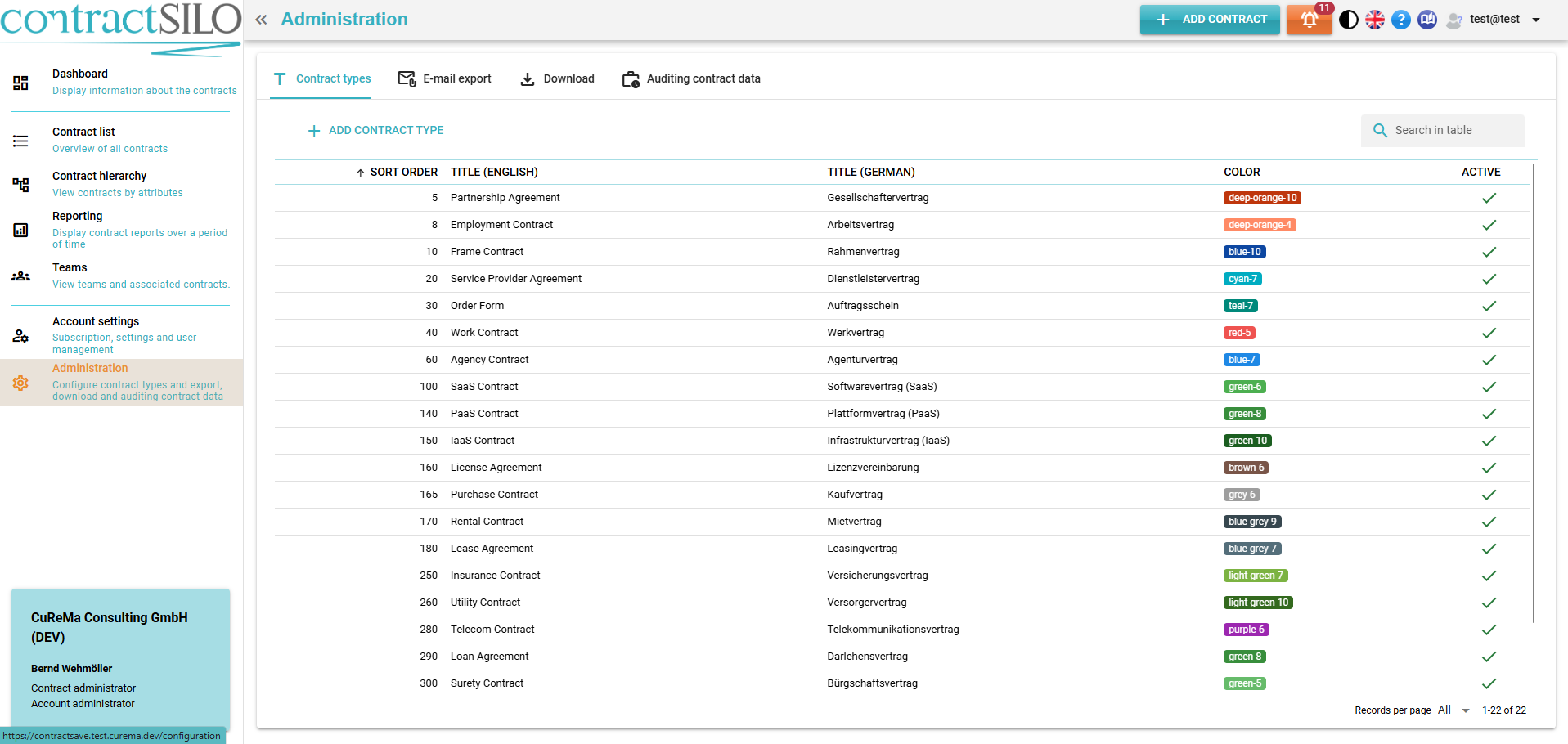The image size is (1568, 744).
Task: Click the UK flag language icon
Action: [1375, 20]
